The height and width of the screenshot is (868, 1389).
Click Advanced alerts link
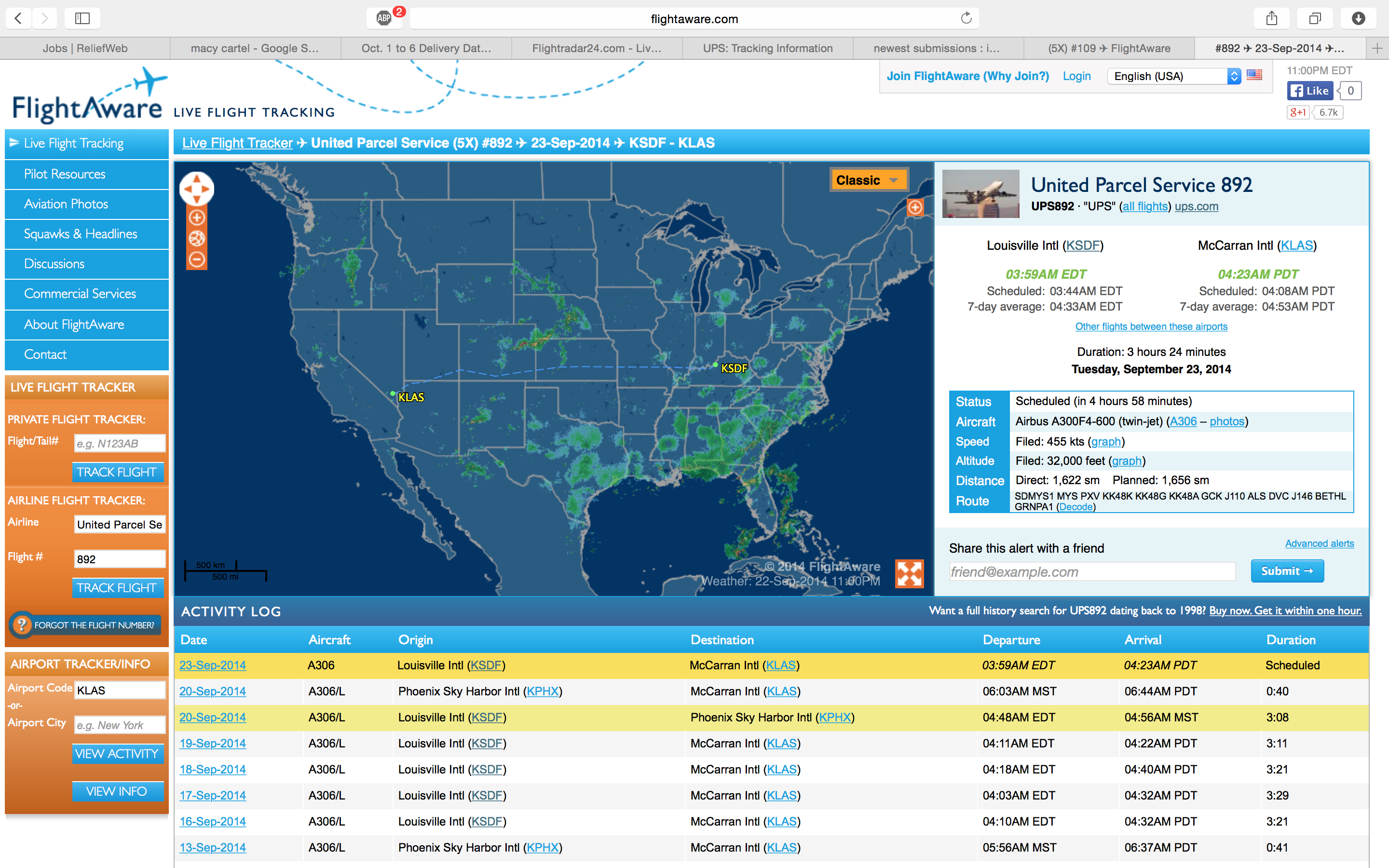[1319, 543]
